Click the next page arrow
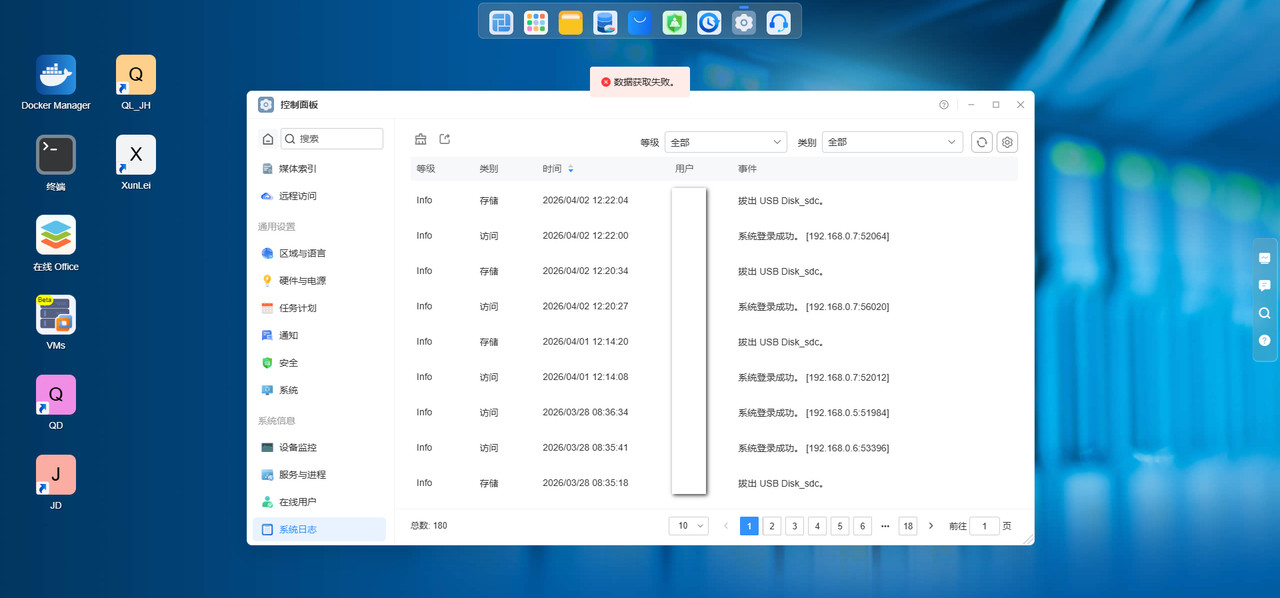 (931, 526)
